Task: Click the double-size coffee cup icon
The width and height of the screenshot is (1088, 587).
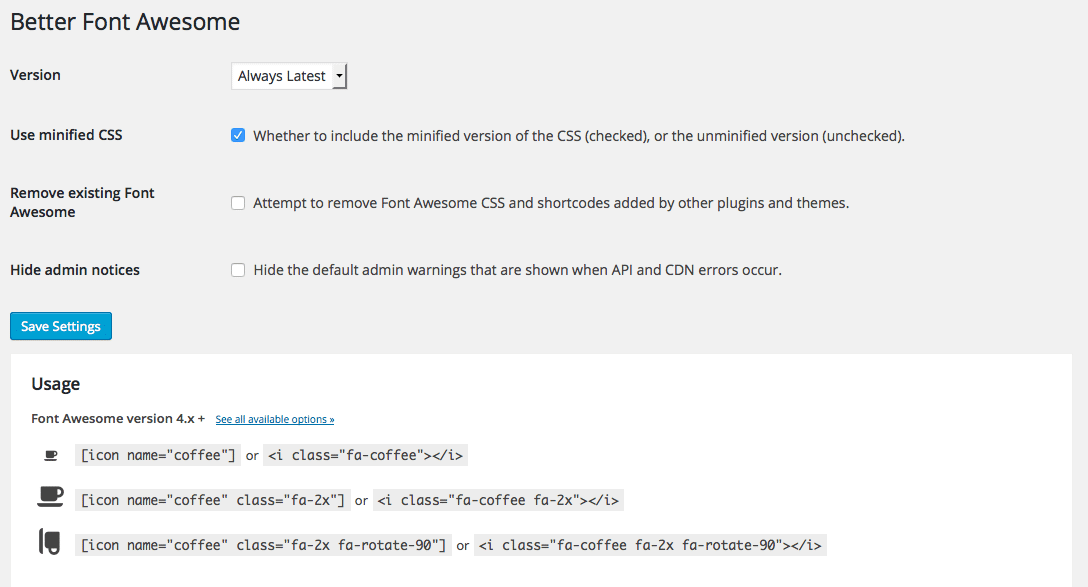Action: coord(50,496)
